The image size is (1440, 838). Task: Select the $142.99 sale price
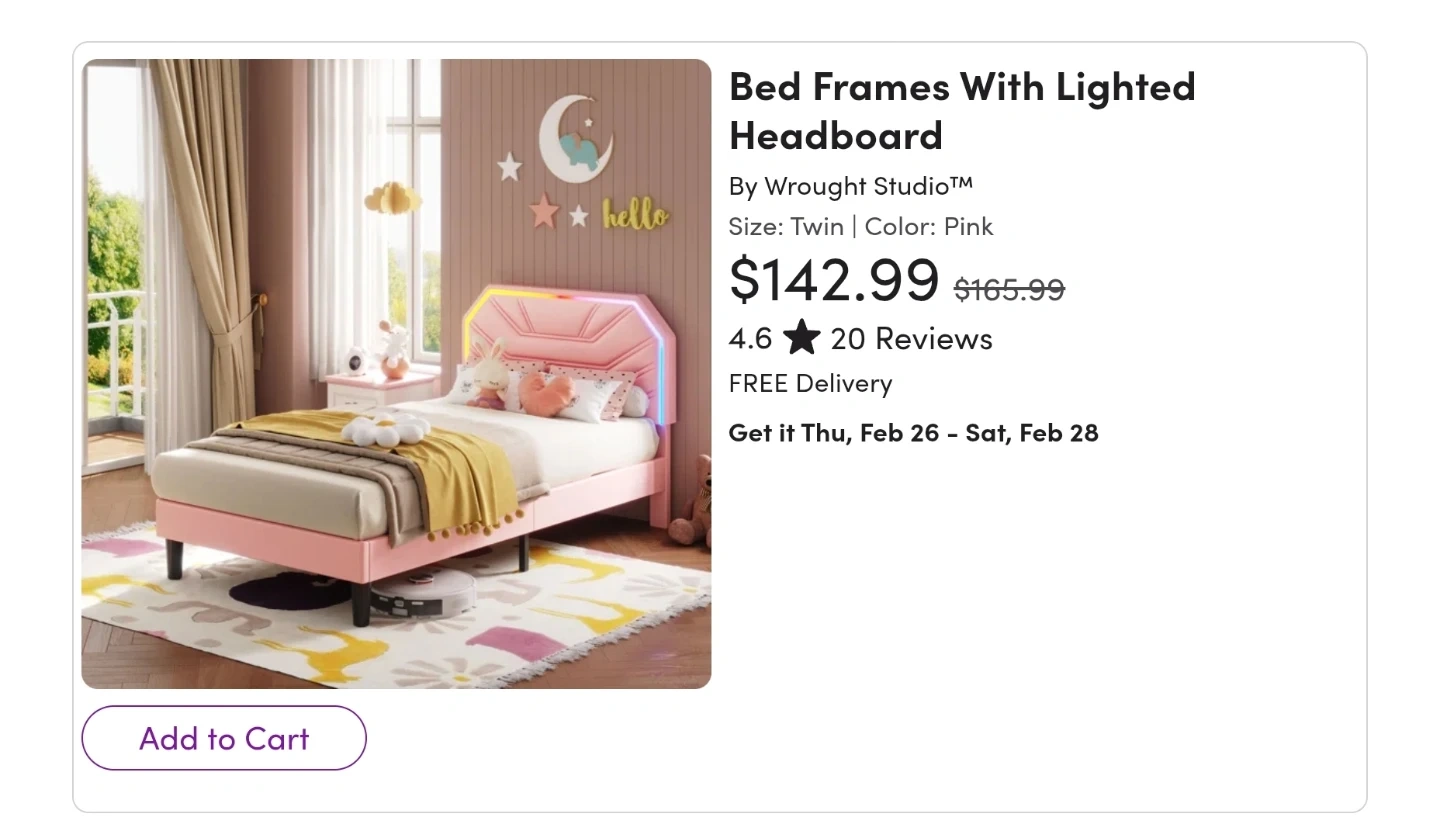click(834, 279)
